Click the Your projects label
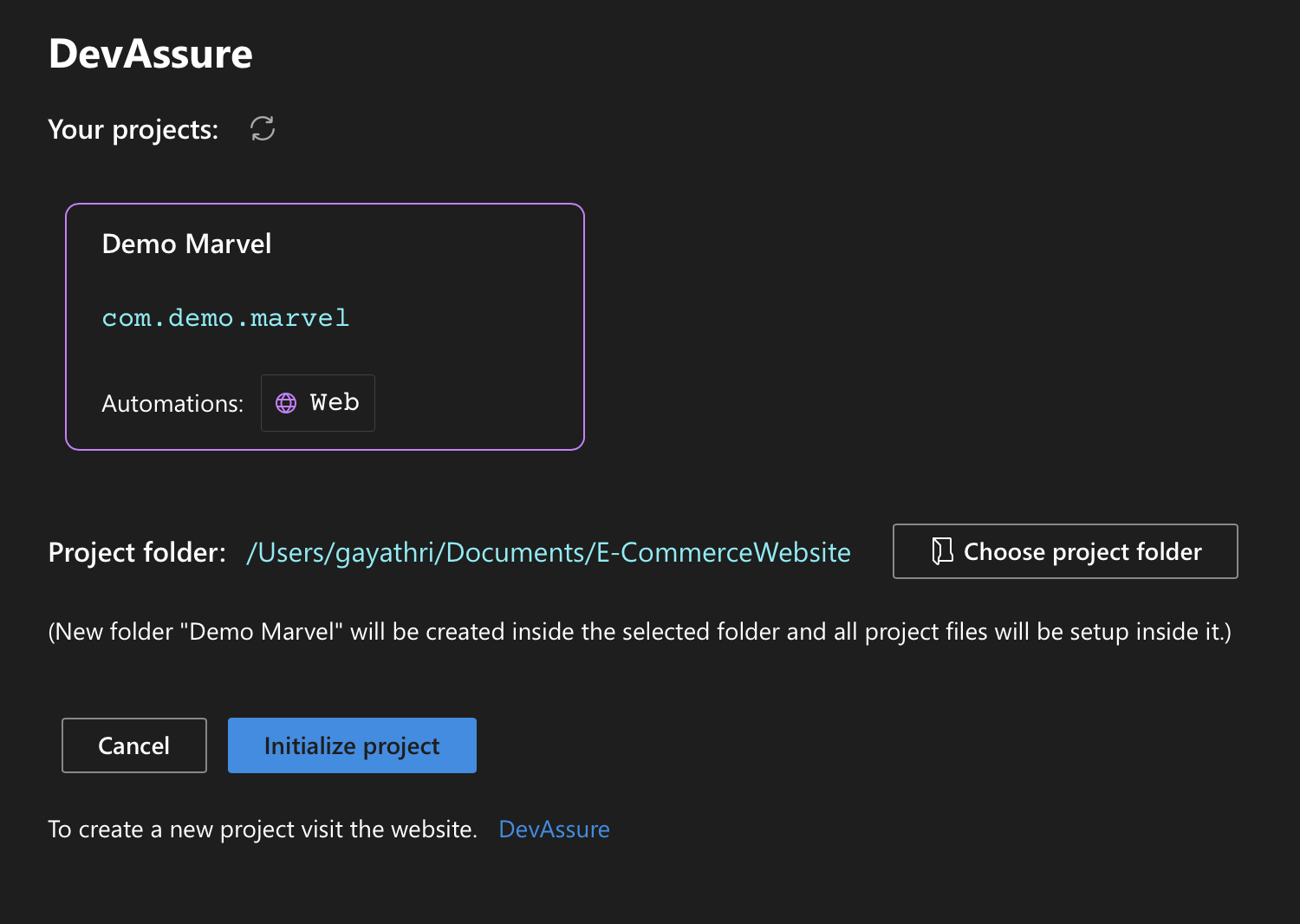Viewport: 1300px width, 924px height. coord(133,129)
